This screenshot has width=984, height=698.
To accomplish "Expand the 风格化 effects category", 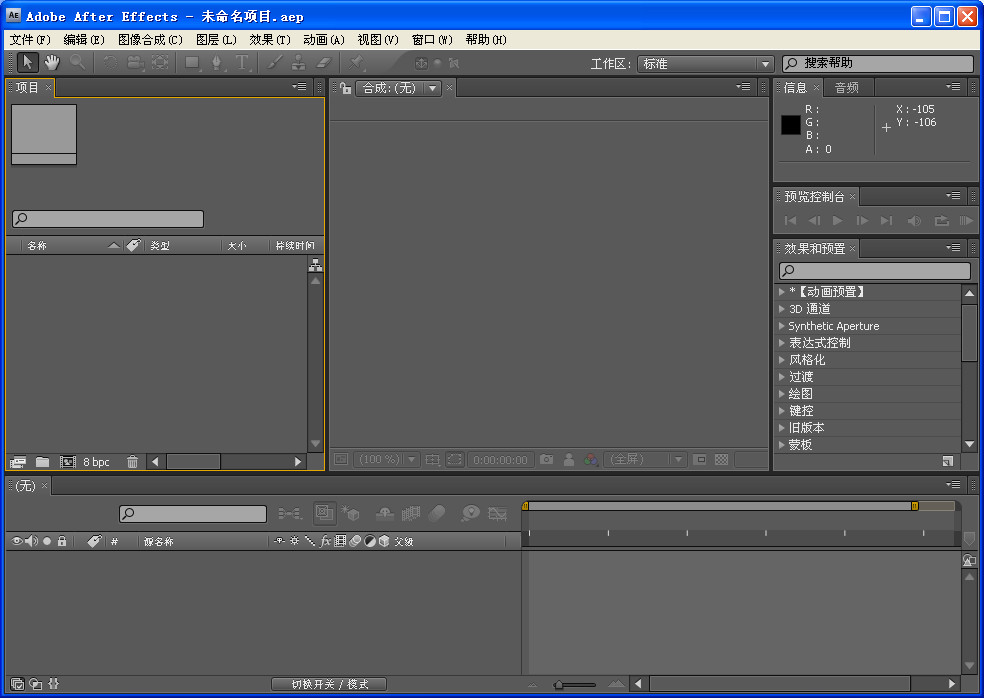I will (x=782, y=360).
